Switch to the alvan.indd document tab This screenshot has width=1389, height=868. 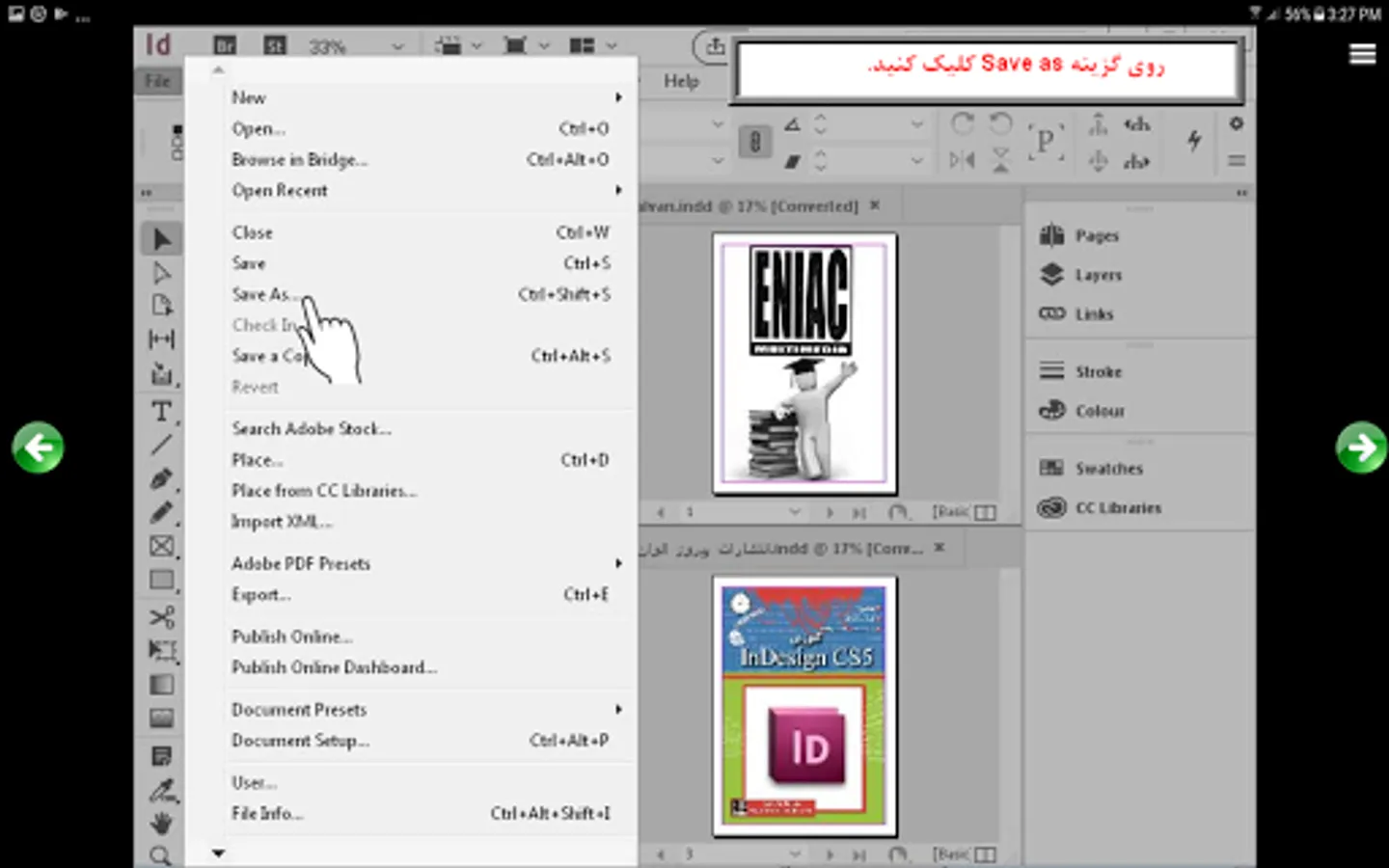point(749,205)
